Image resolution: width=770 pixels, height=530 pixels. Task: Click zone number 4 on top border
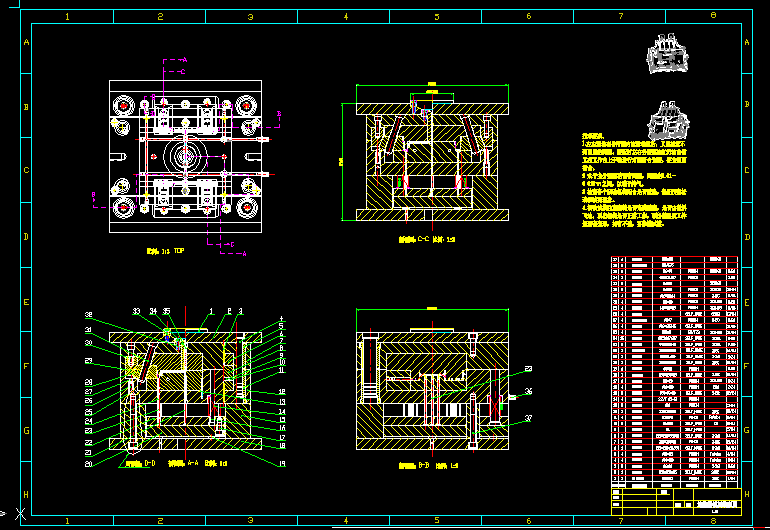point(346,17)
